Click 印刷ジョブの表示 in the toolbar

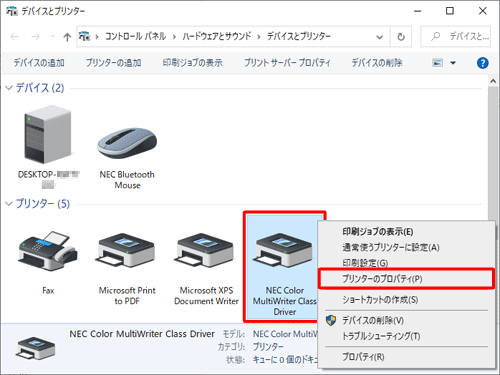tap(192, 63)
